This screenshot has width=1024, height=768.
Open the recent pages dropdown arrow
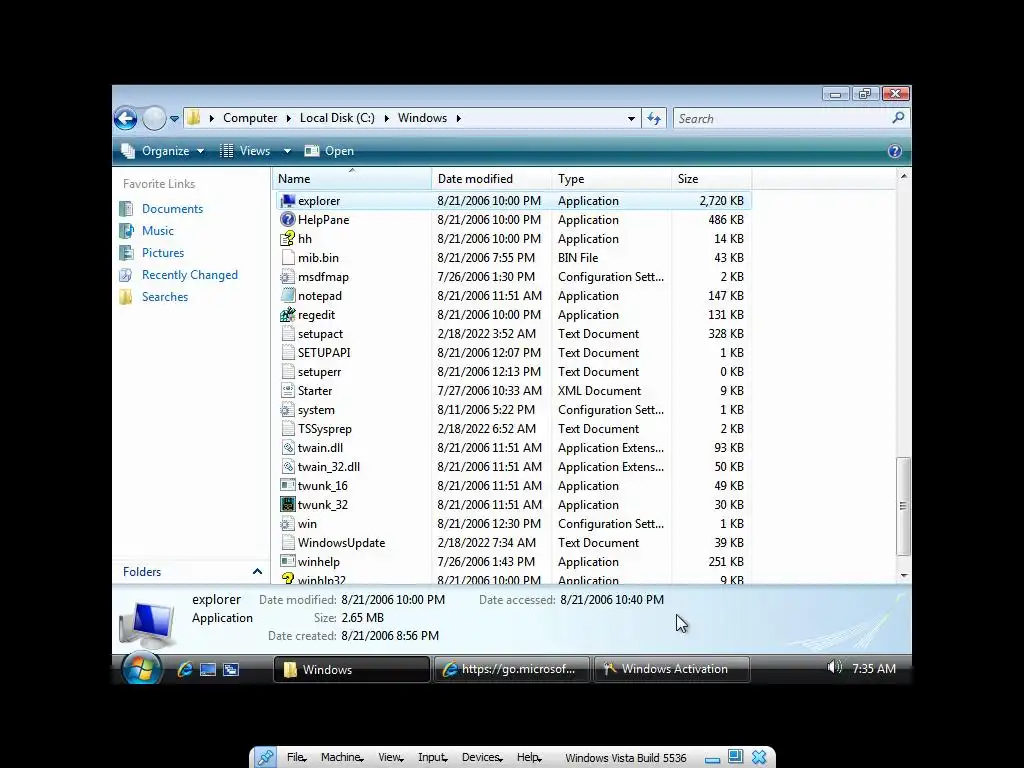click(174, 119)
